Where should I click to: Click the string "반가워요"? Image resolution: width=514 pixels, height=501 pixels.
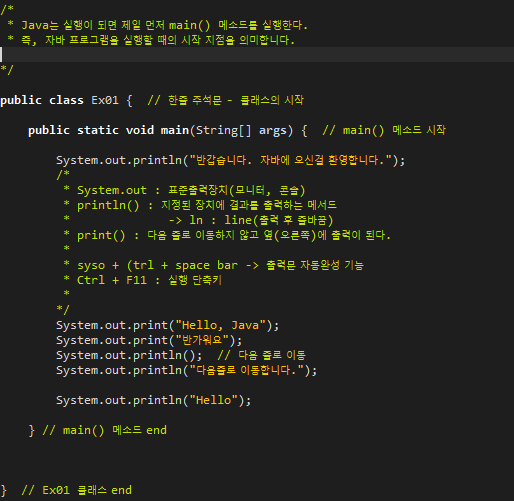202,340
